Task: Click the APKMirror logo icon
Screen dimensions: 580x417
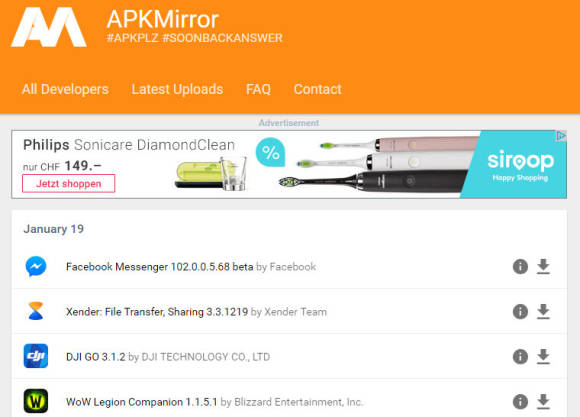Action: tap(49, 27)
